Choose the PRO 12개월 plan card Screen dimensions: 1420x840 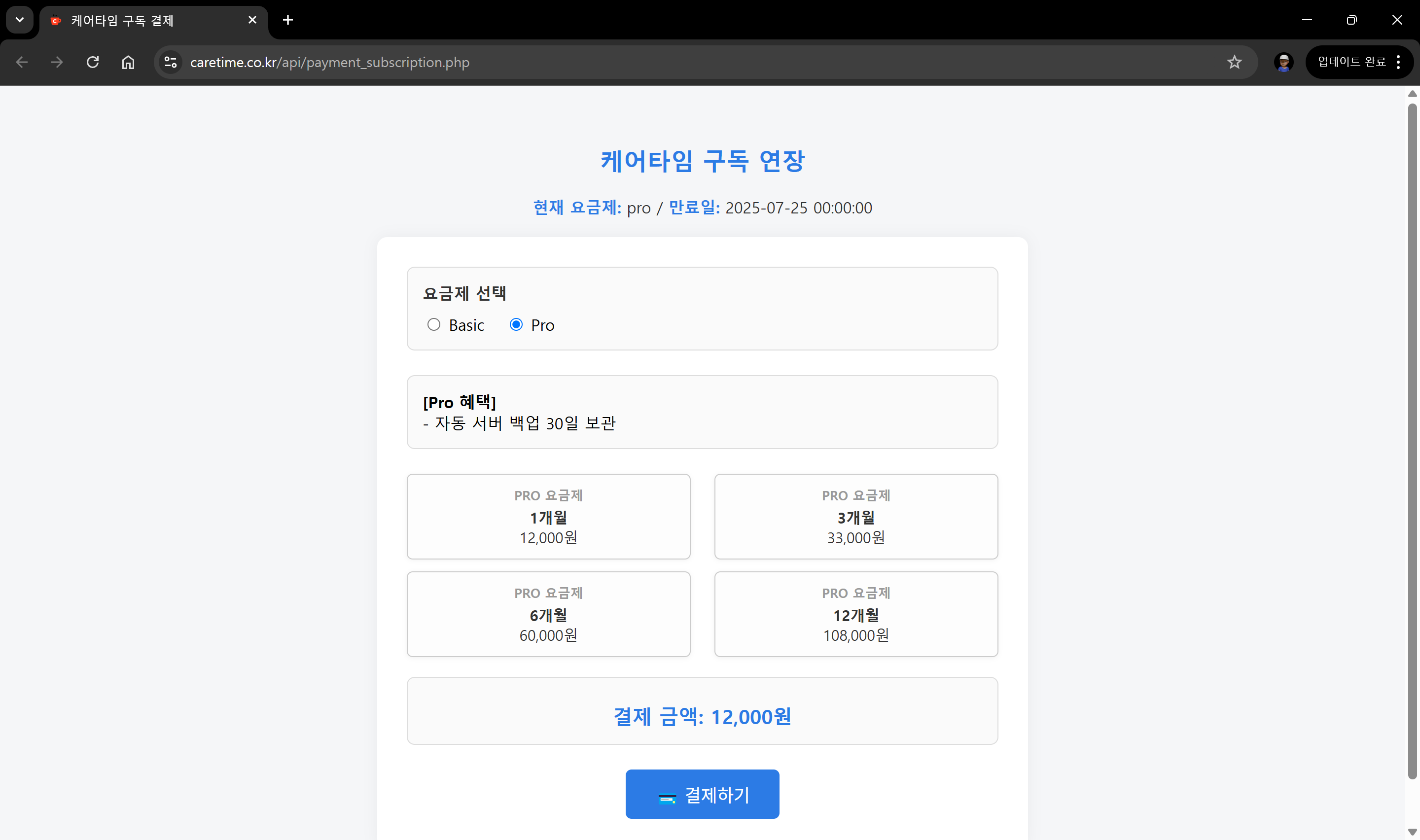coord(856,614)
